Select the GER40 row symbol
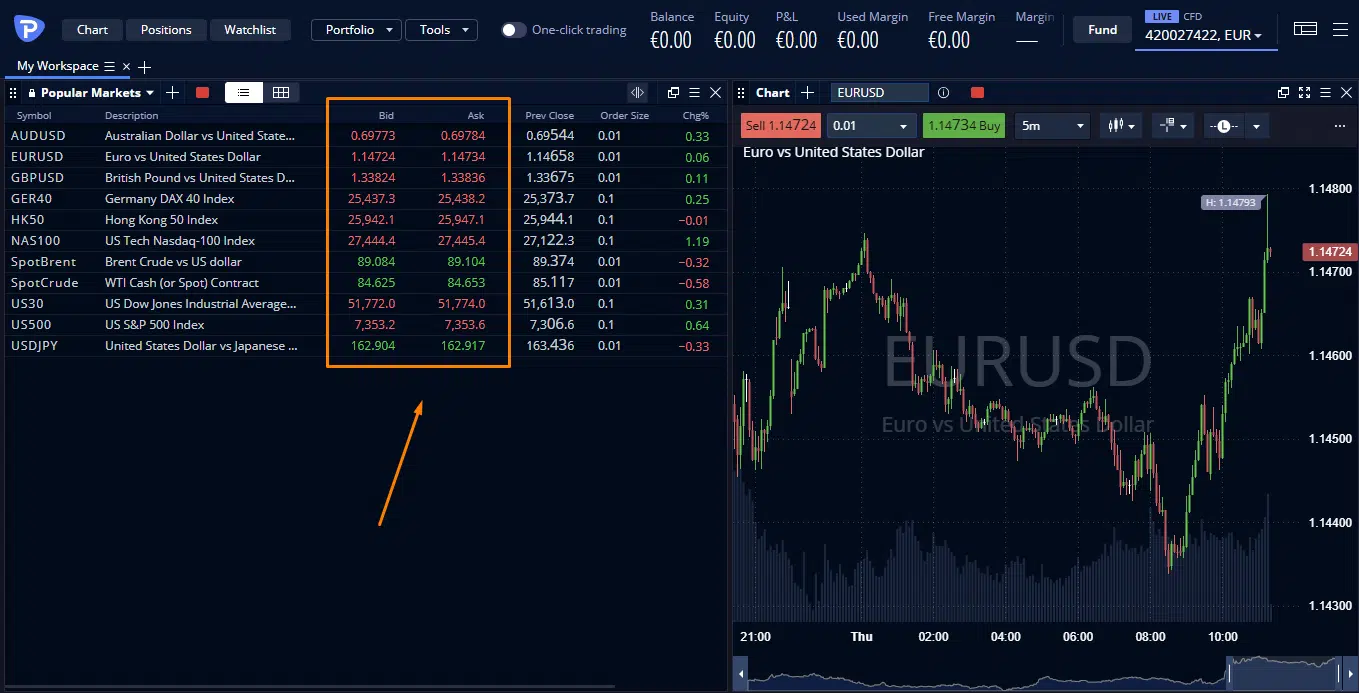The height and width of the screenshot is (693, 1359). pyautogui.click(x=31, y=199)
